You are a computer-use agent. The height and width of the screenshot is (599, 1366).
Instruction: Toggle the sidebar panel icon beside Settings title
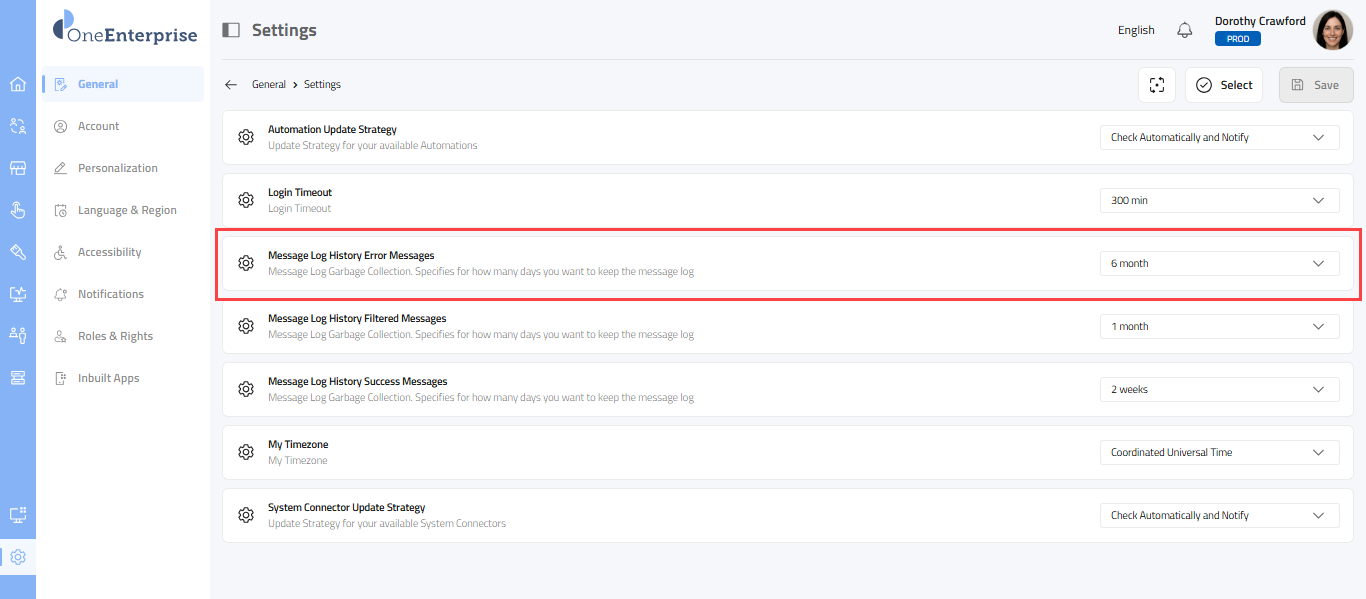231,30
